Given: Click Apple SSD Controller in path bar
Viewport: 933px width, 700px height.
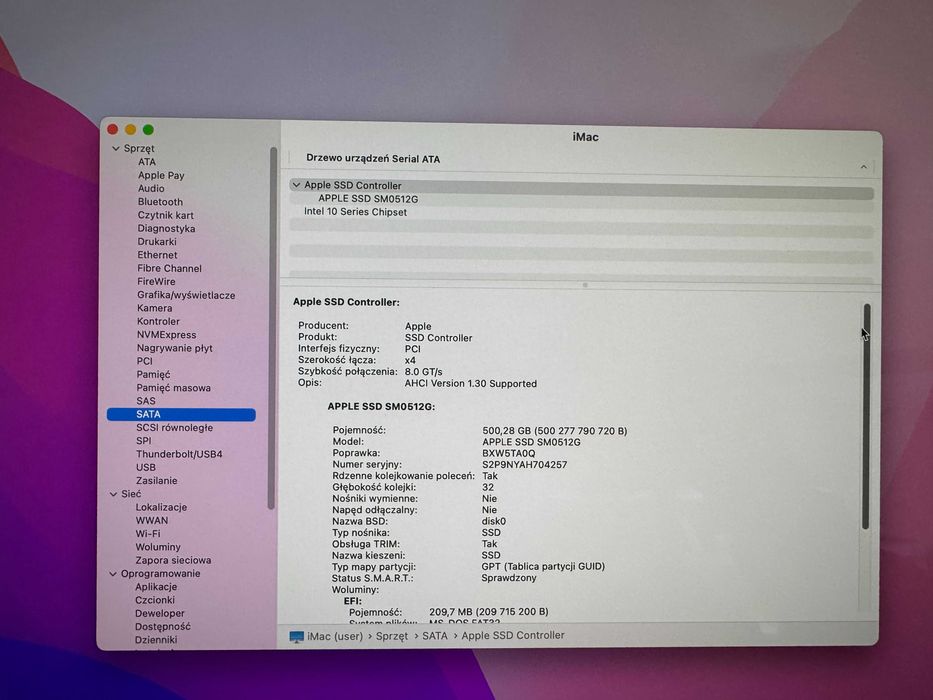Looking at the screenshot, I should click(513, 635).
